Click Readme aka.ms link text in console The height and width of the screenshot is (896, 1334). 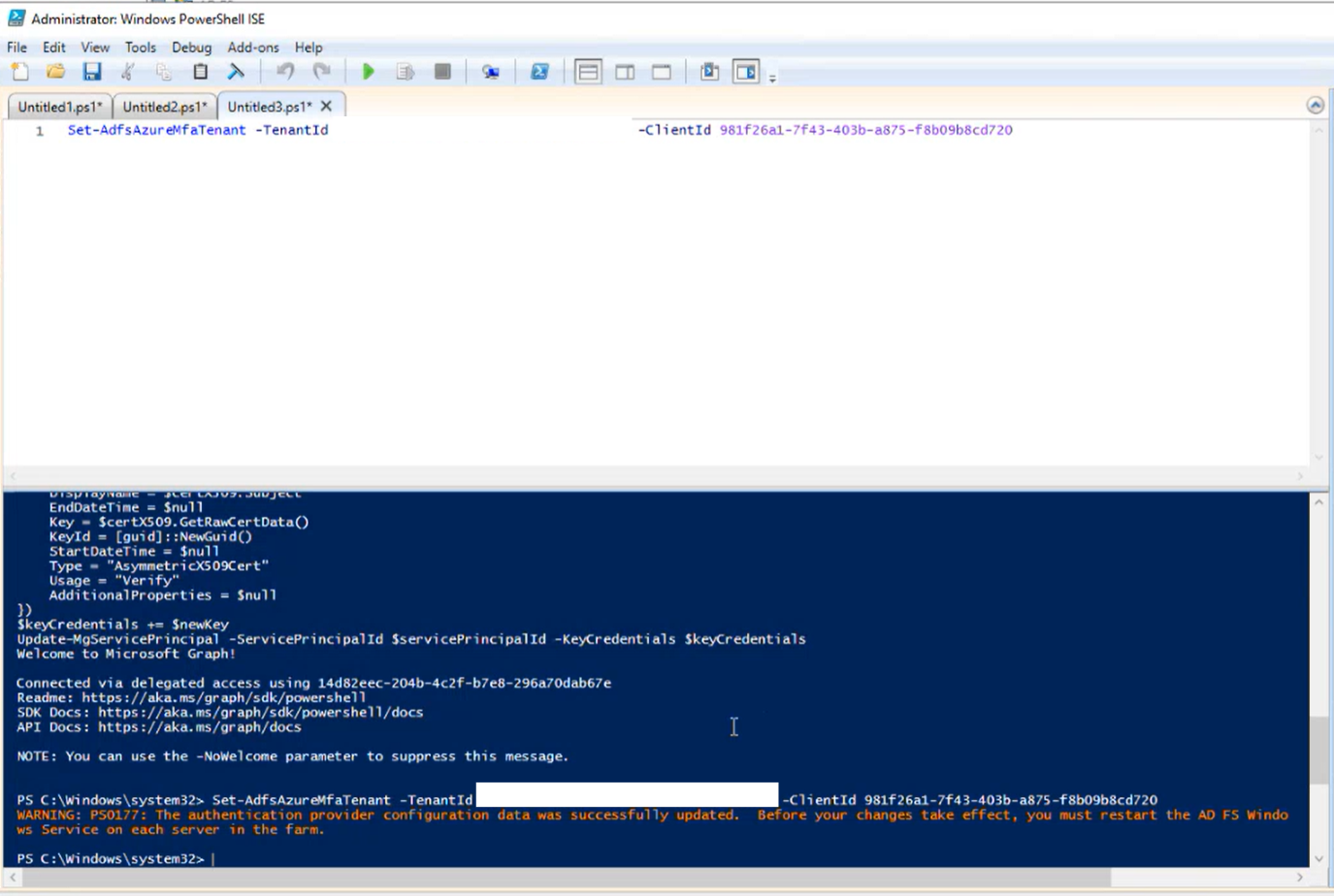[x=224, y=697]
